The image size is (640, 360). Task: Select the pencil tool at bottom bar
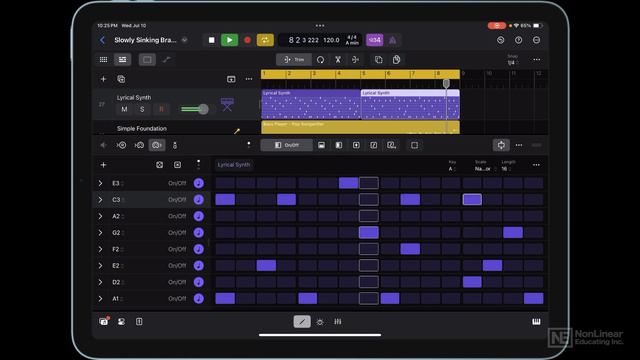pyautogui.click(x=302, y=322)
